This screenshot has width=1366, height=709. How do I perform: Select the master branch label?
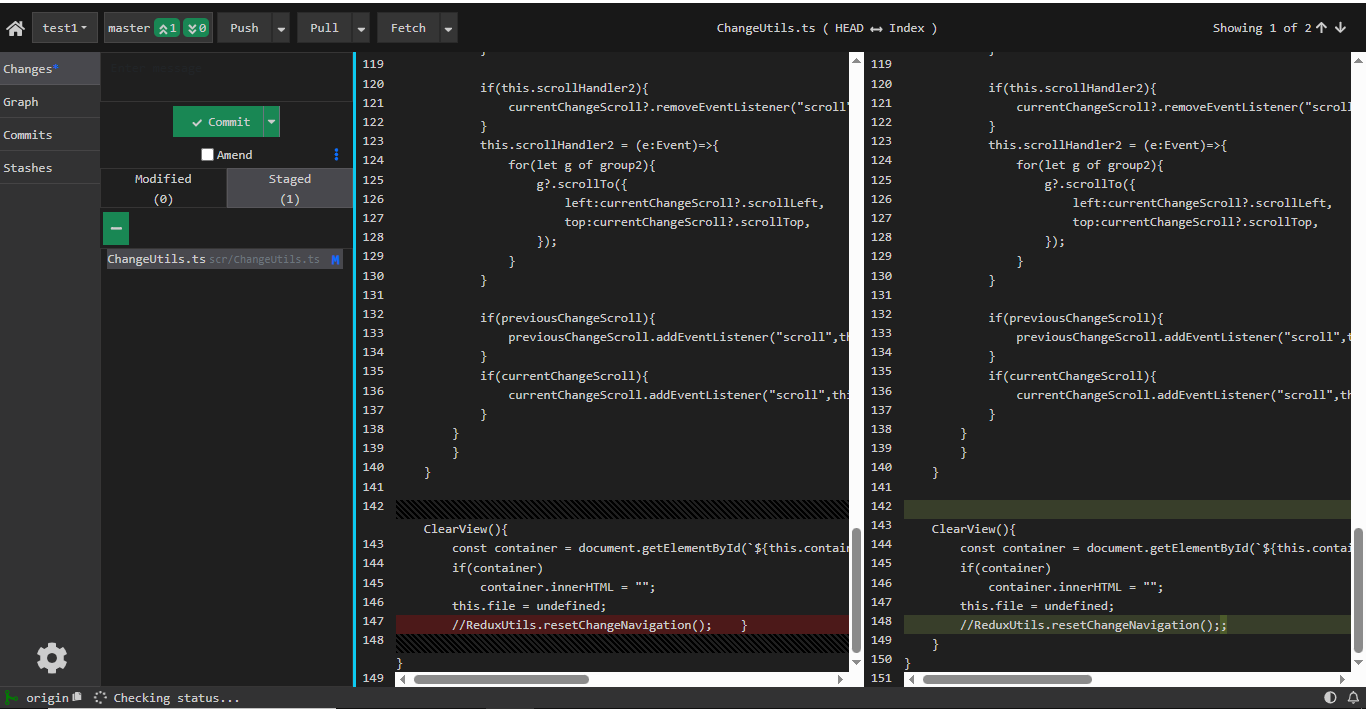(x=129, y=28)
